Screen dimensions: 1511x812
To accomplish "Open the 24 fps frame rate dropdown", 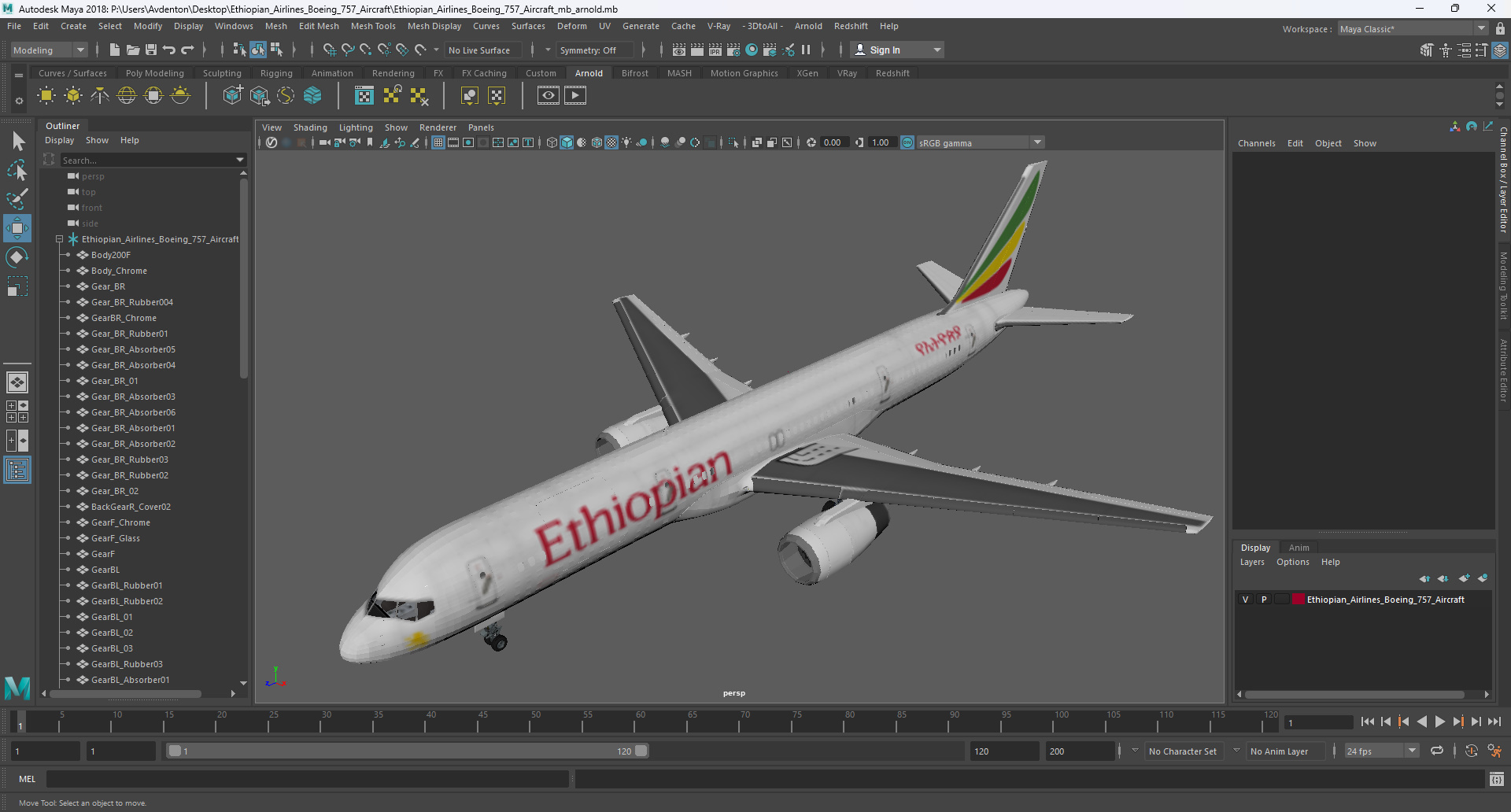I will 1381,751.
